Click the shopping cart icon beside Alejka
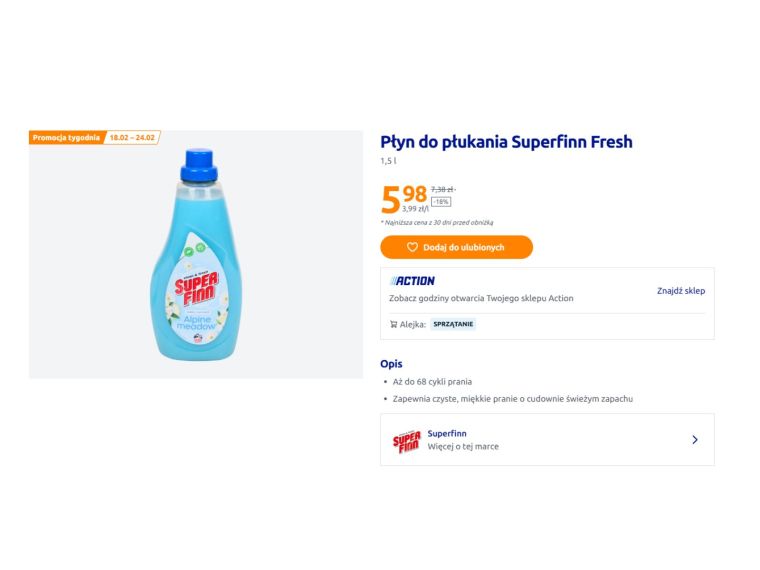Viewport: 760px width, 570px height. (x=393, y=324)
